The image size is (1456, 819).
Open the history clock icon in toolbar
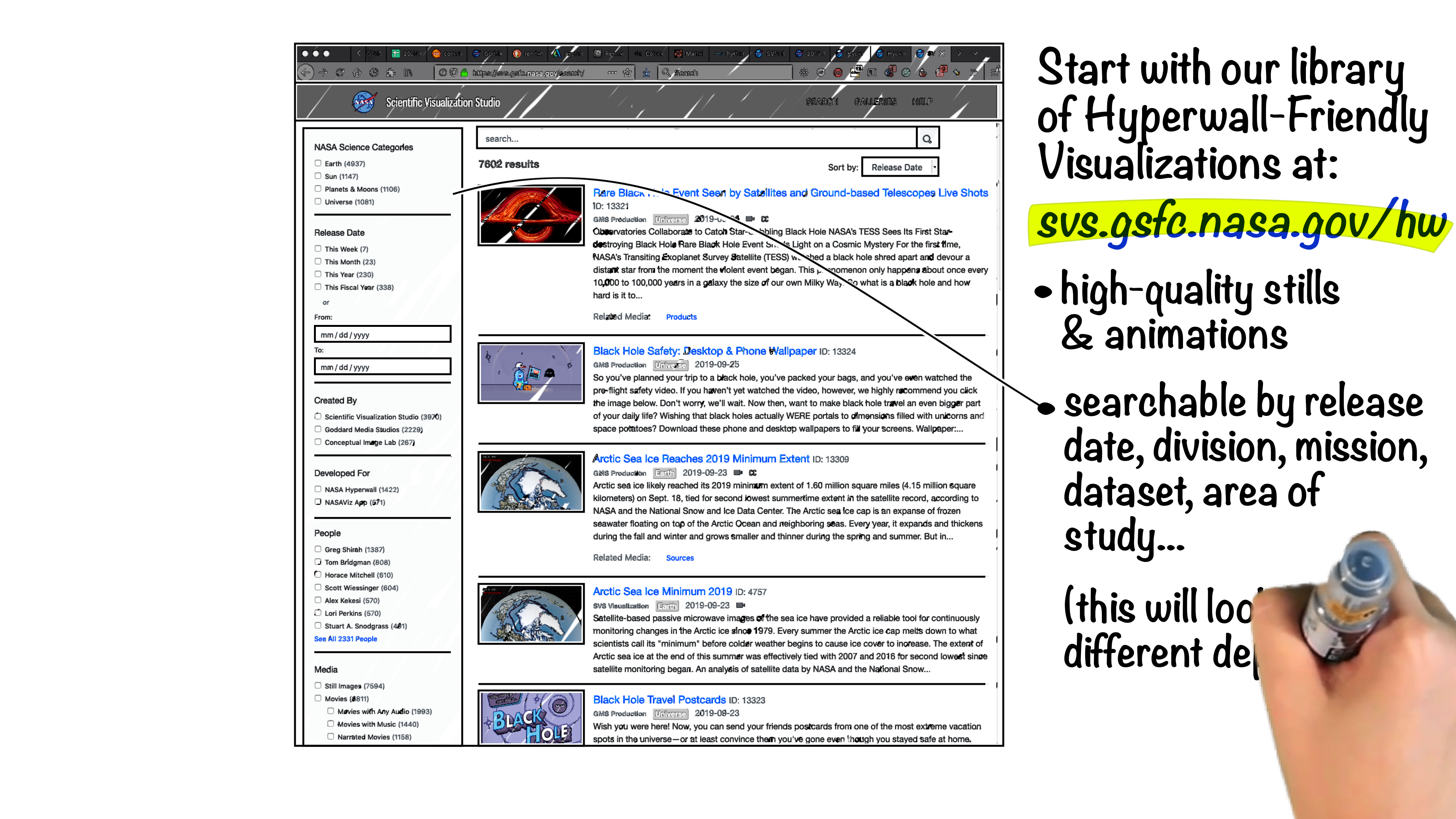point(373,72)
